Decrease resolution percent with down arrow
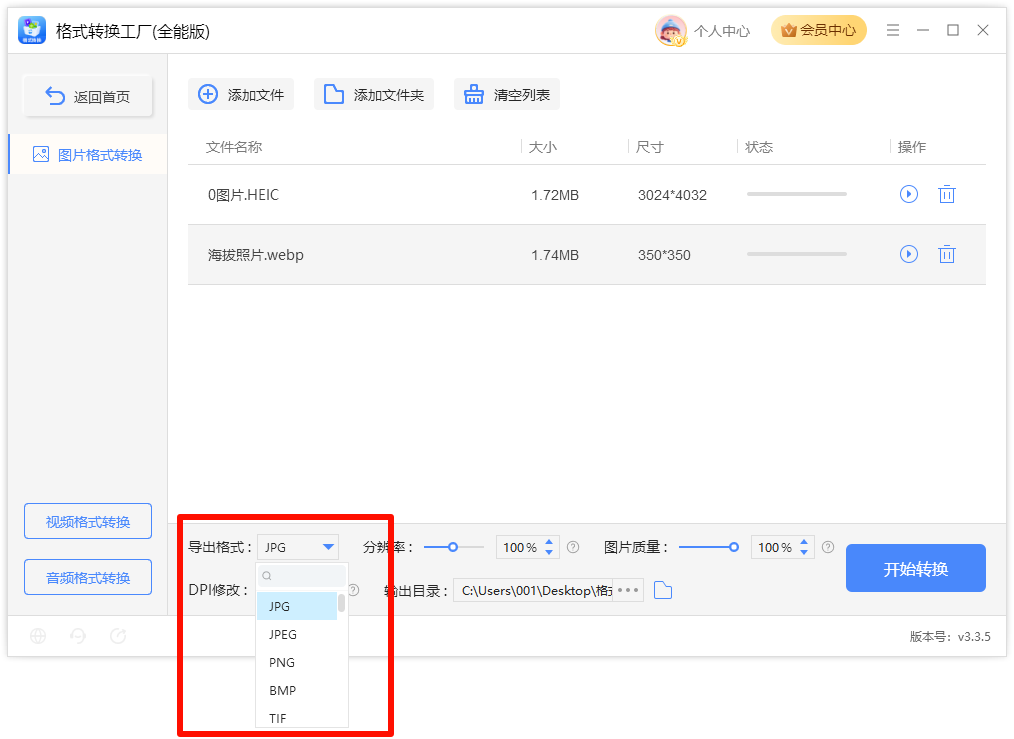Image resolution: width=1014 pixels, height=739 pixels. [x=549, y=552]
